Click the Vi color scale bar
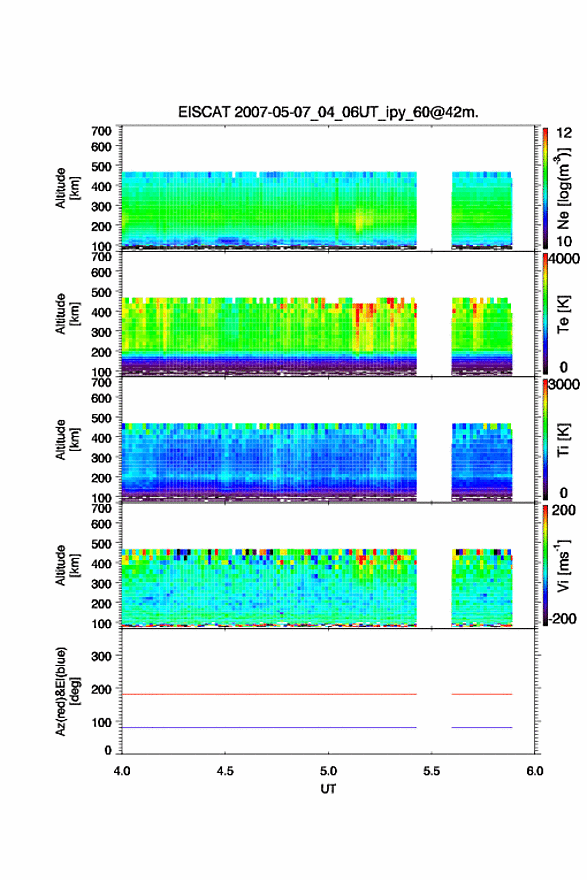The image size is (587, 880). tap(545, 565)
